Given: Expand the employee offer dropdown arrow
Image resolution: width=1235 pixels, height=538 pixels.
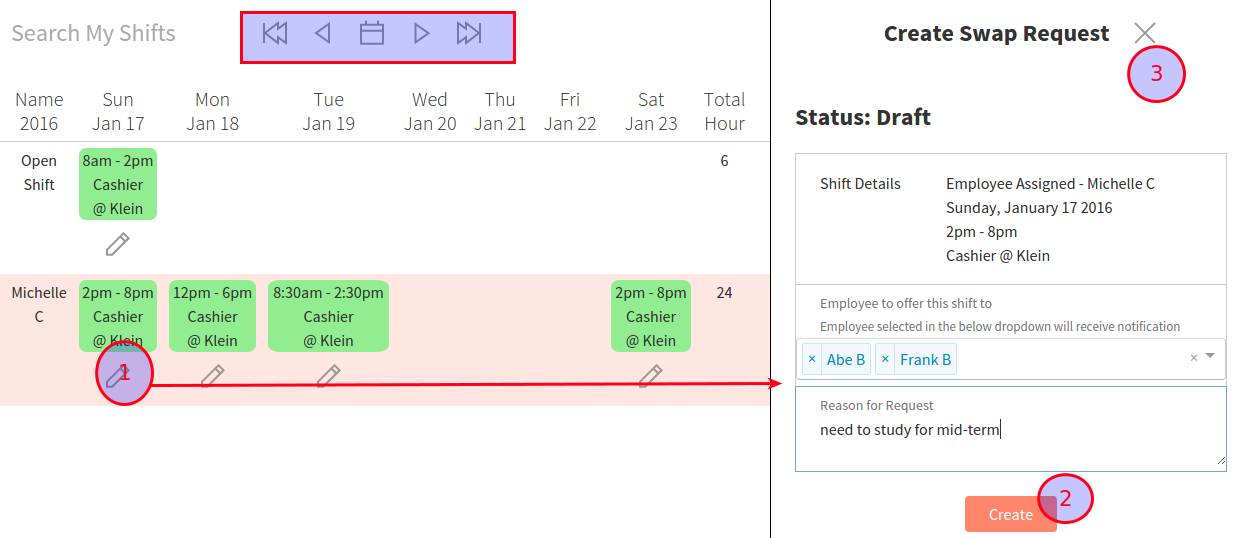Looking at the screenshot, I should pos(1210,356).
